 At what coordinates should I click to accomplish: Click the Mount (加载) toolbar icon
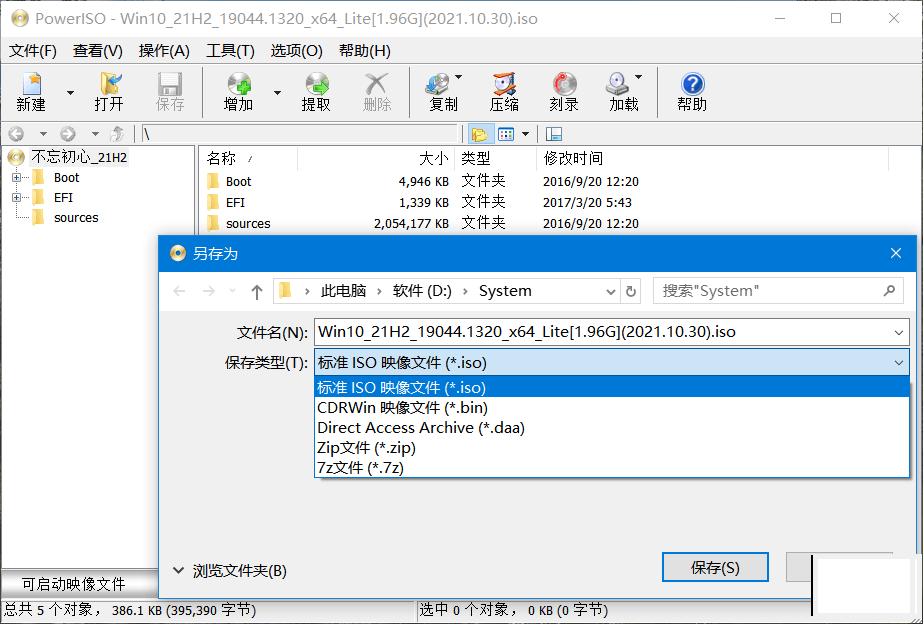619,92
